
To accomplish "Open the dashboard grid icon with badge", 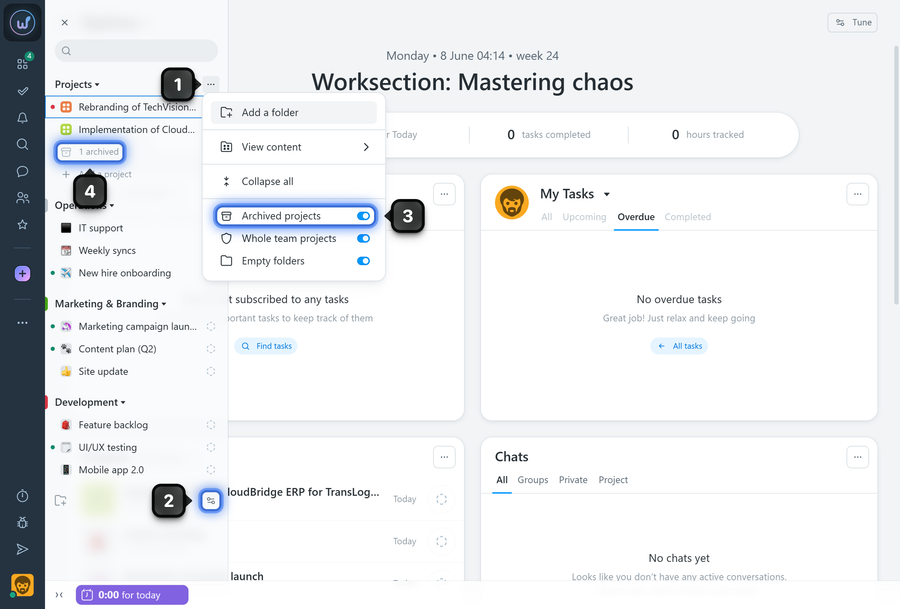I will [x=22, y=63].
